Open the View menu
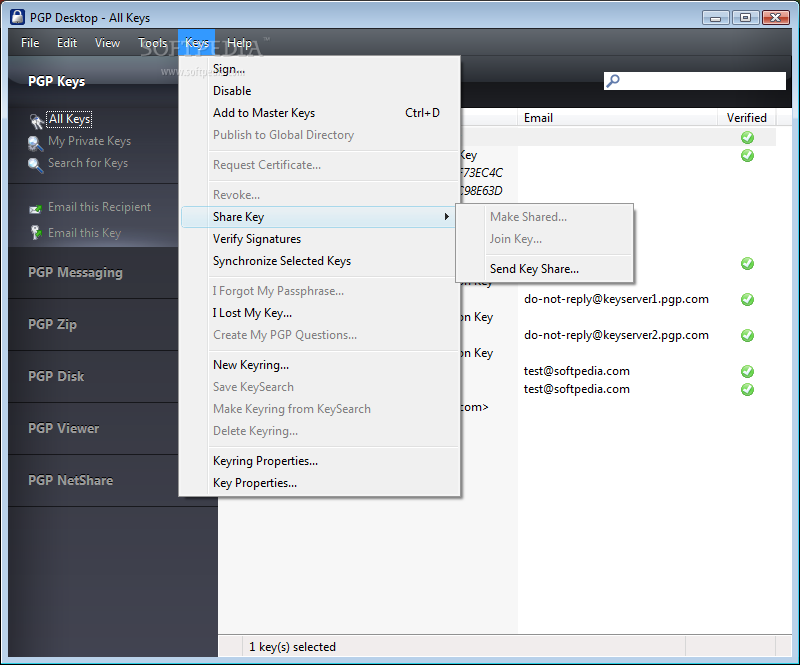Screen dimensions: 800x665 click(x=107, y=43)
